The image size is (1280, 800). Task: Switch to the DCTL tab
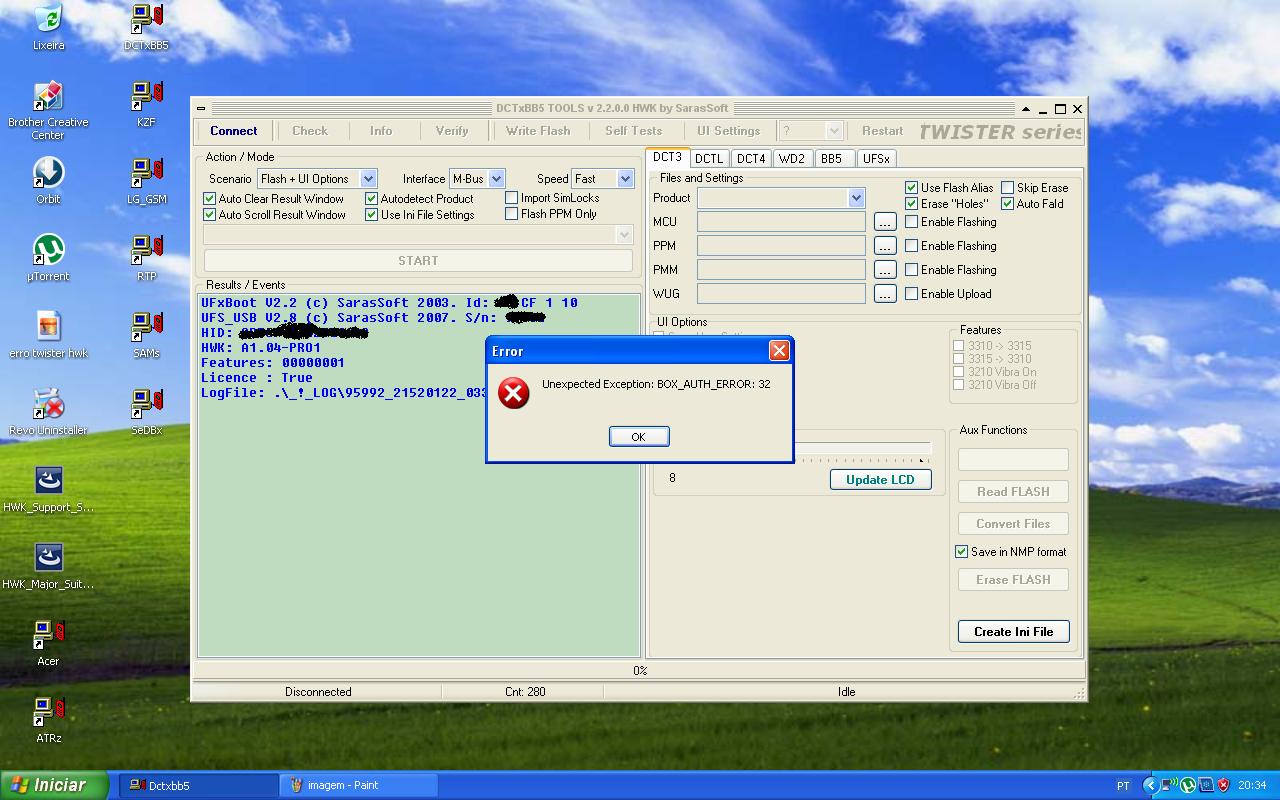pos(709,158)
